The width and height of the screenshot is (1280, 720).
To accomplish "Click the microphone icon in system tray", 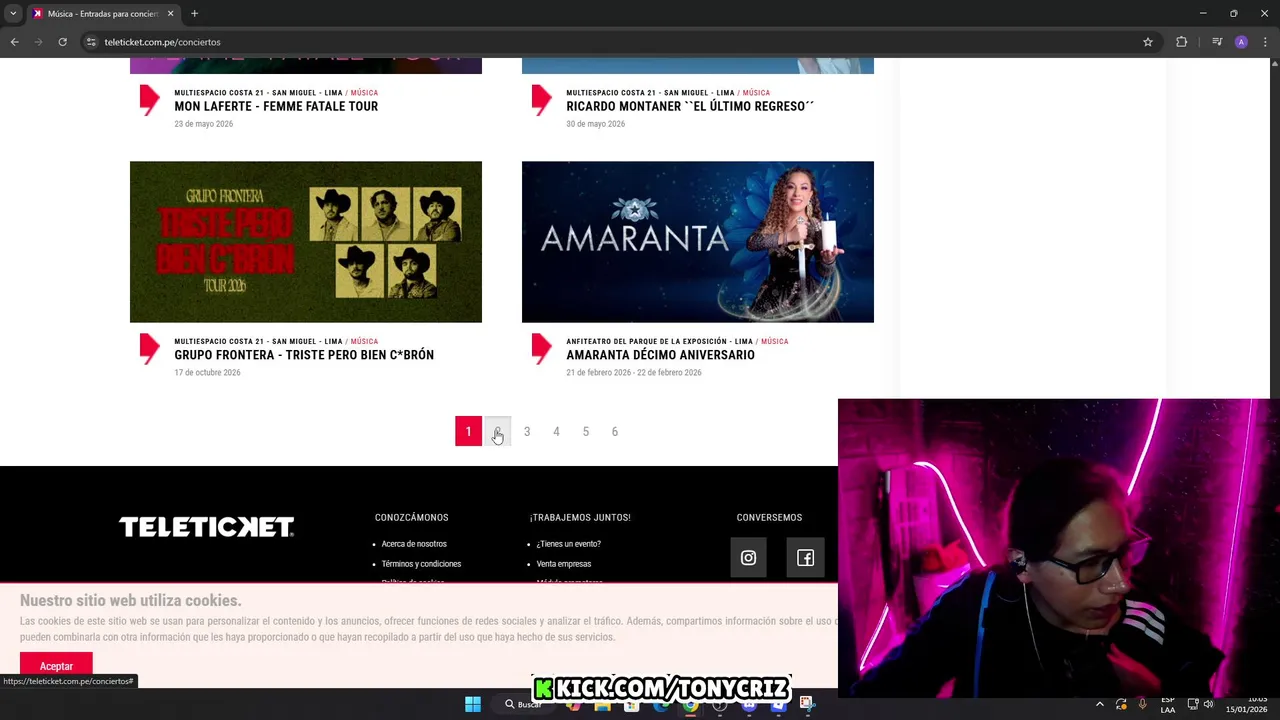I will click(1142, 704).
